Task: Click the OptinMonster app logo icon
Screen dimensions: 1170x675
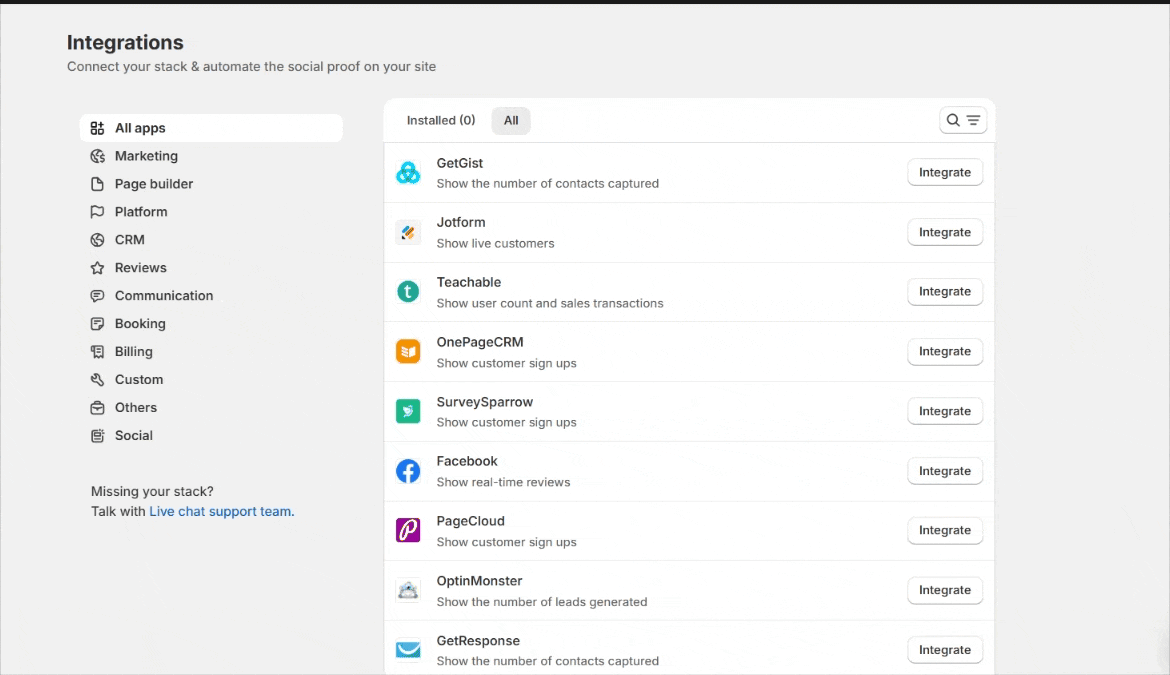Action: pyautogui.click(x=408, y=590)
